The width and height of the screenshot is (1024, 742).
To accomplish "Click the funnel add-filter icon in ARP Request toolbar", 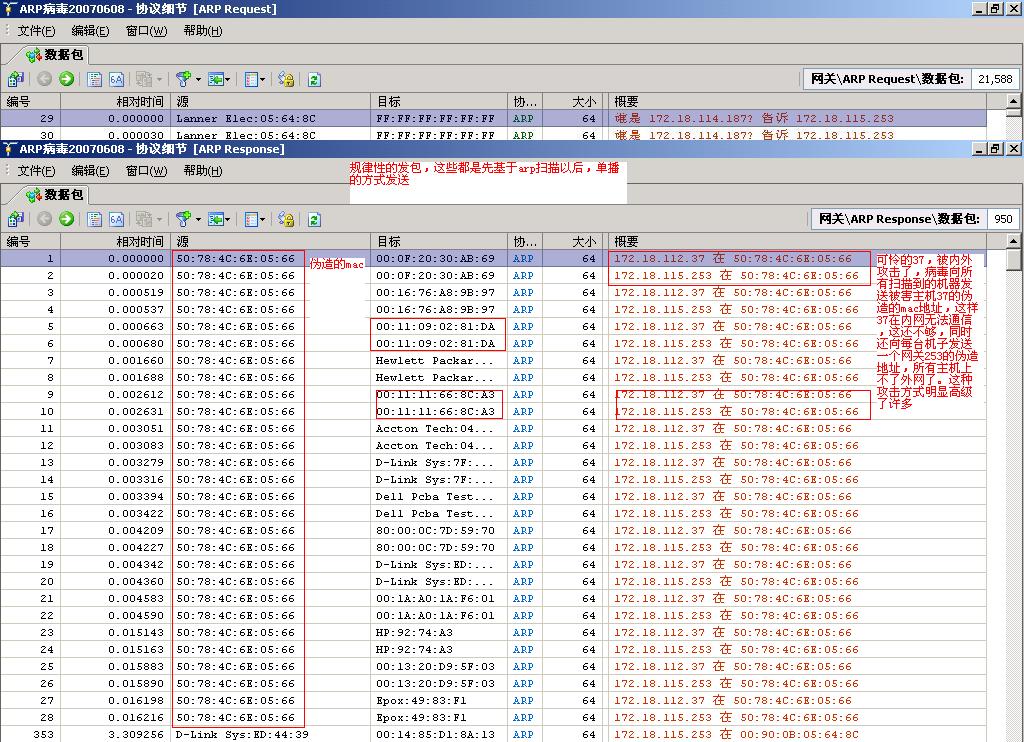I will 182,79.
